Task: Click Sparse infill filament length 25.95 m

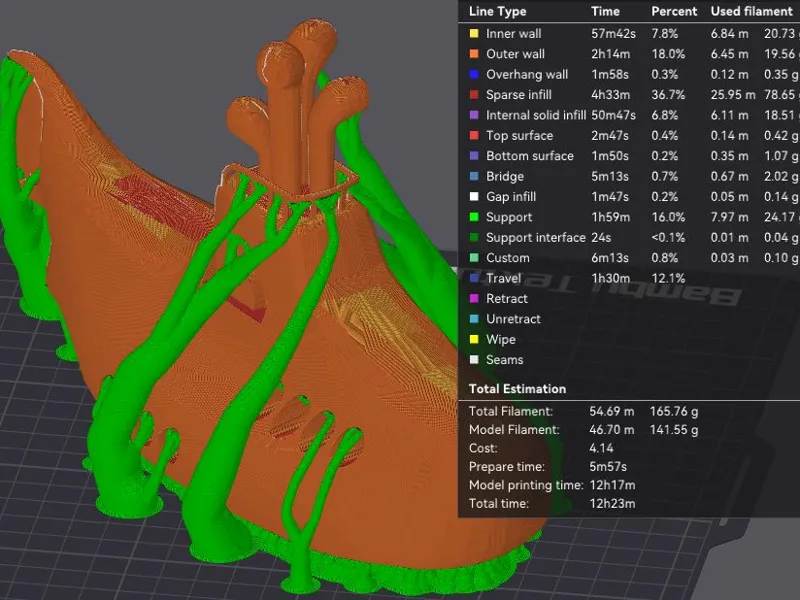Action: (x=733, y=95)
